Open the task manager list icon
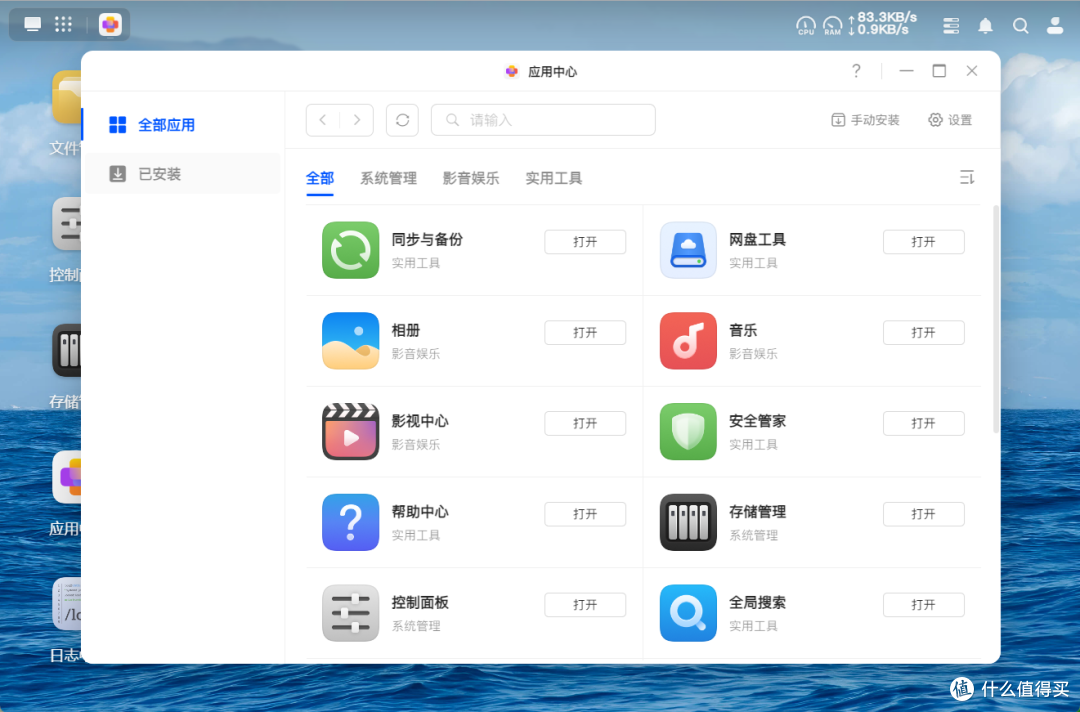Viewport: 1080px width, 712px height. click(951, 26)
